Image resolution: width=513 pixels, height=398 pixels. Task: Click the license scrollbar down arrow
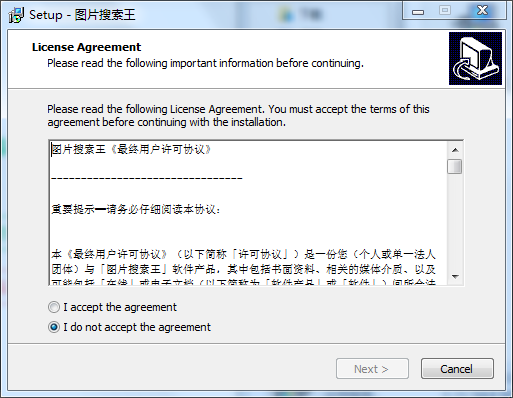tap(455, 277)
